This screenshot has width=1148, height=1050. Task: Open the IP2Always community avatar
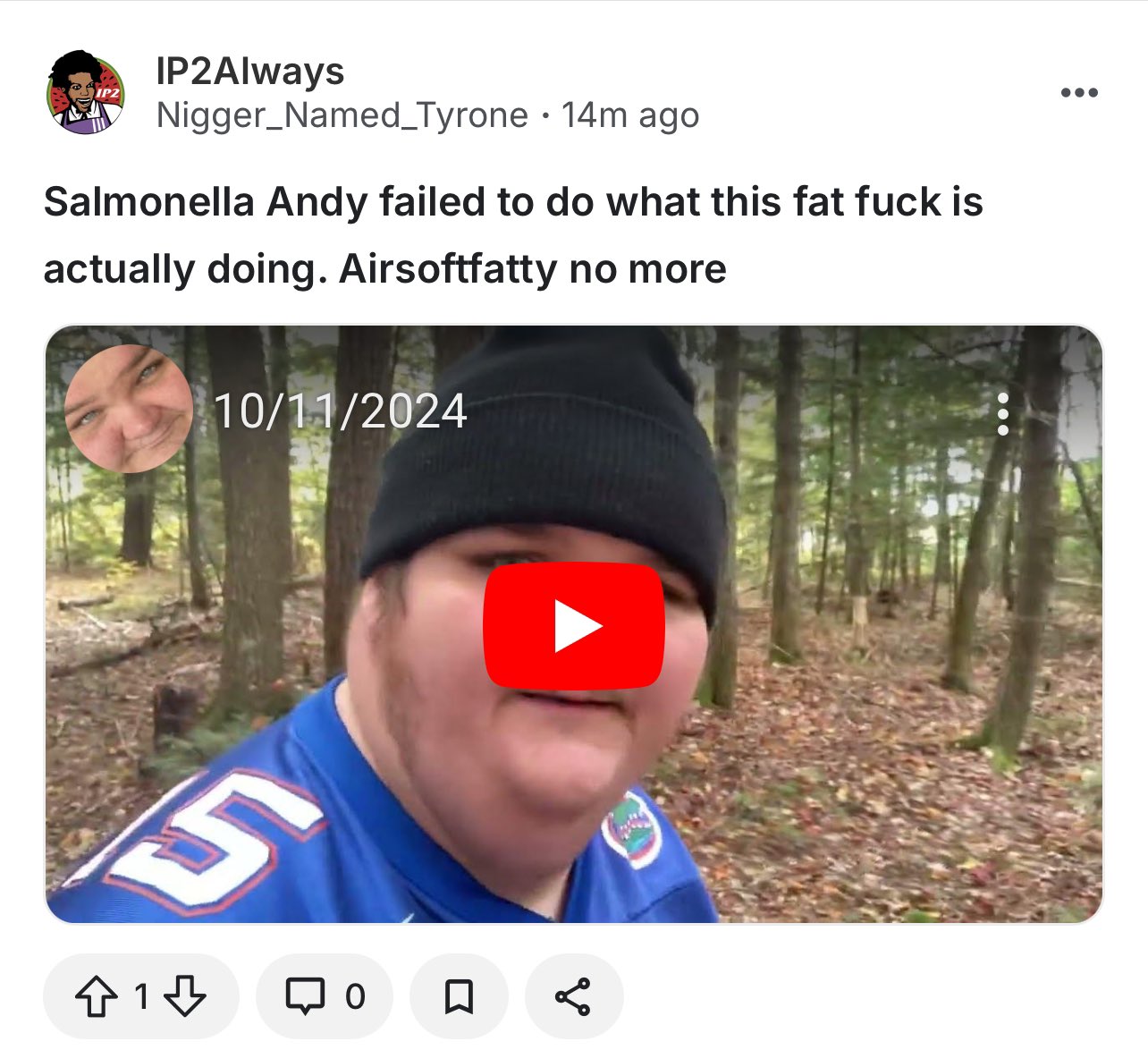click(86, 93)
